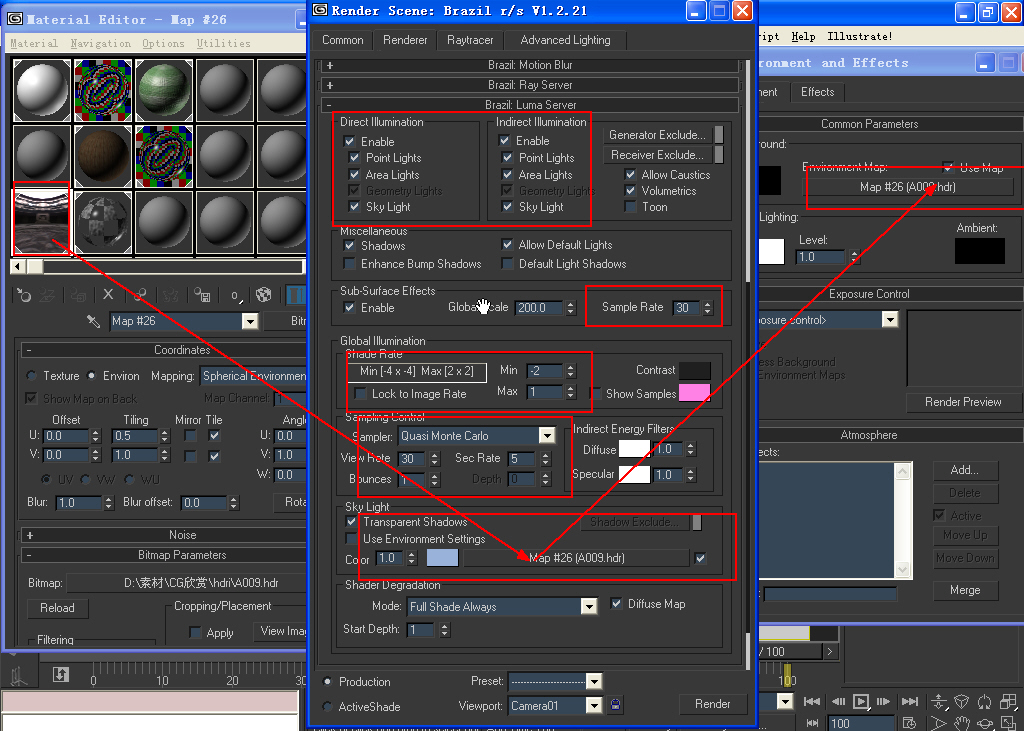Select the Dolly Camera viewport tool
The height and width of the screenshot is (731, 1024).
point(938,702)
